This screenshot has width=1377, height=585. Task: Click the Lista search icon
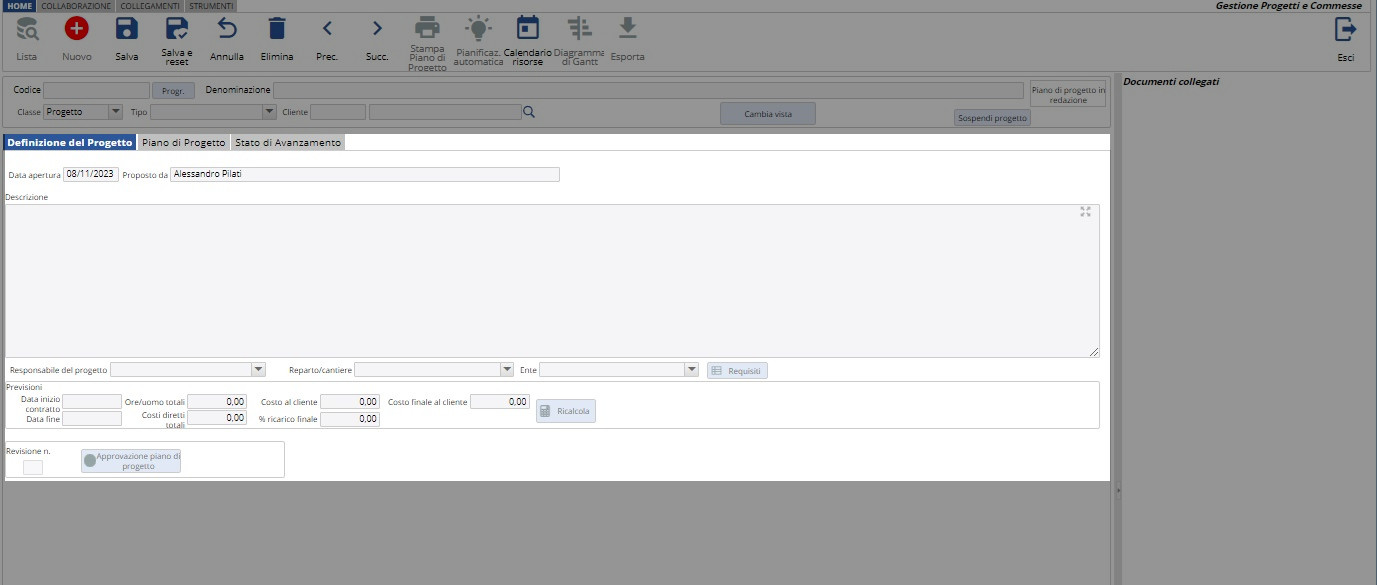[27, 30]
